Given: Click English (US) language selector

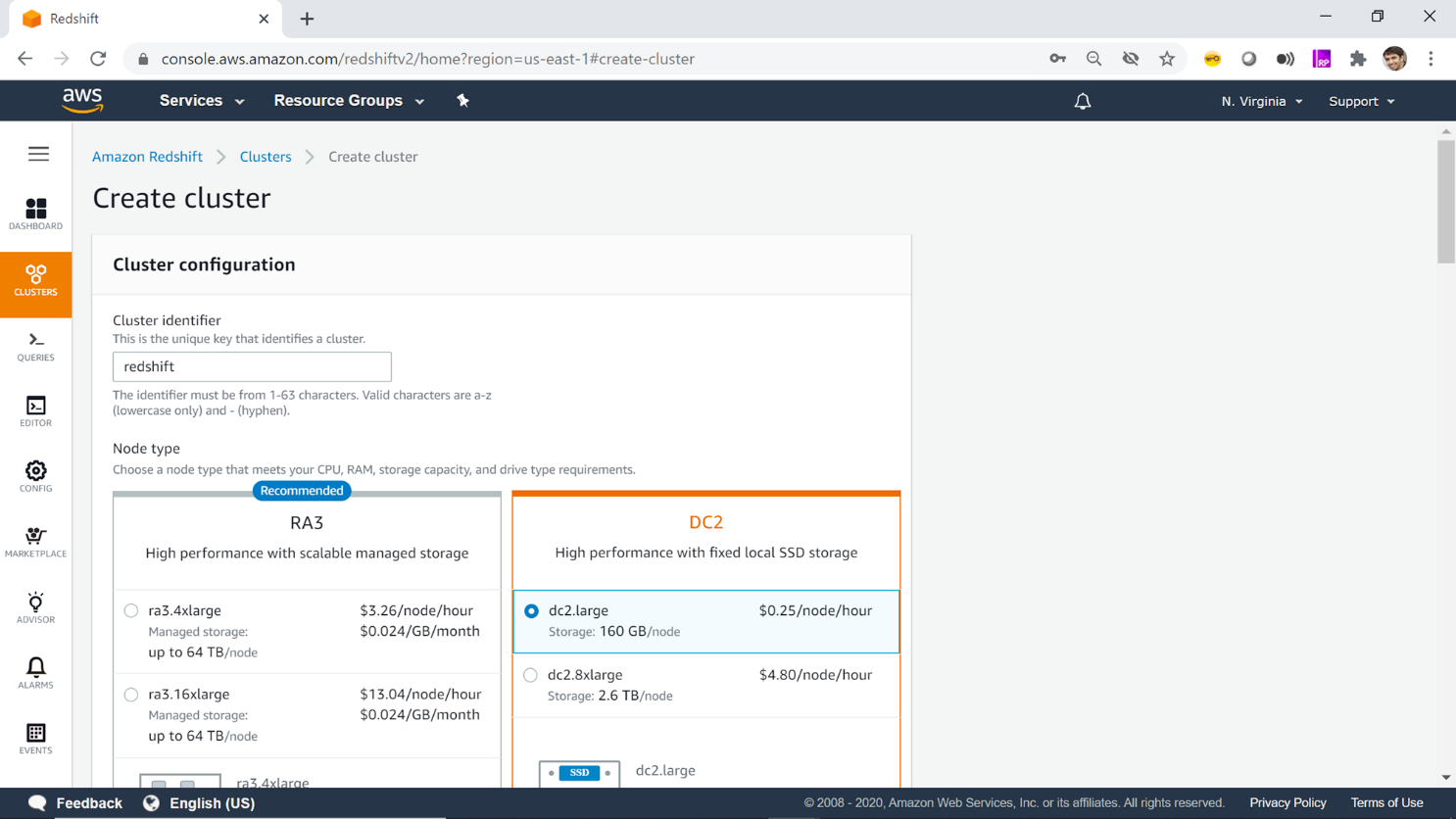Looking at the screenshot, I should [212, 803].
